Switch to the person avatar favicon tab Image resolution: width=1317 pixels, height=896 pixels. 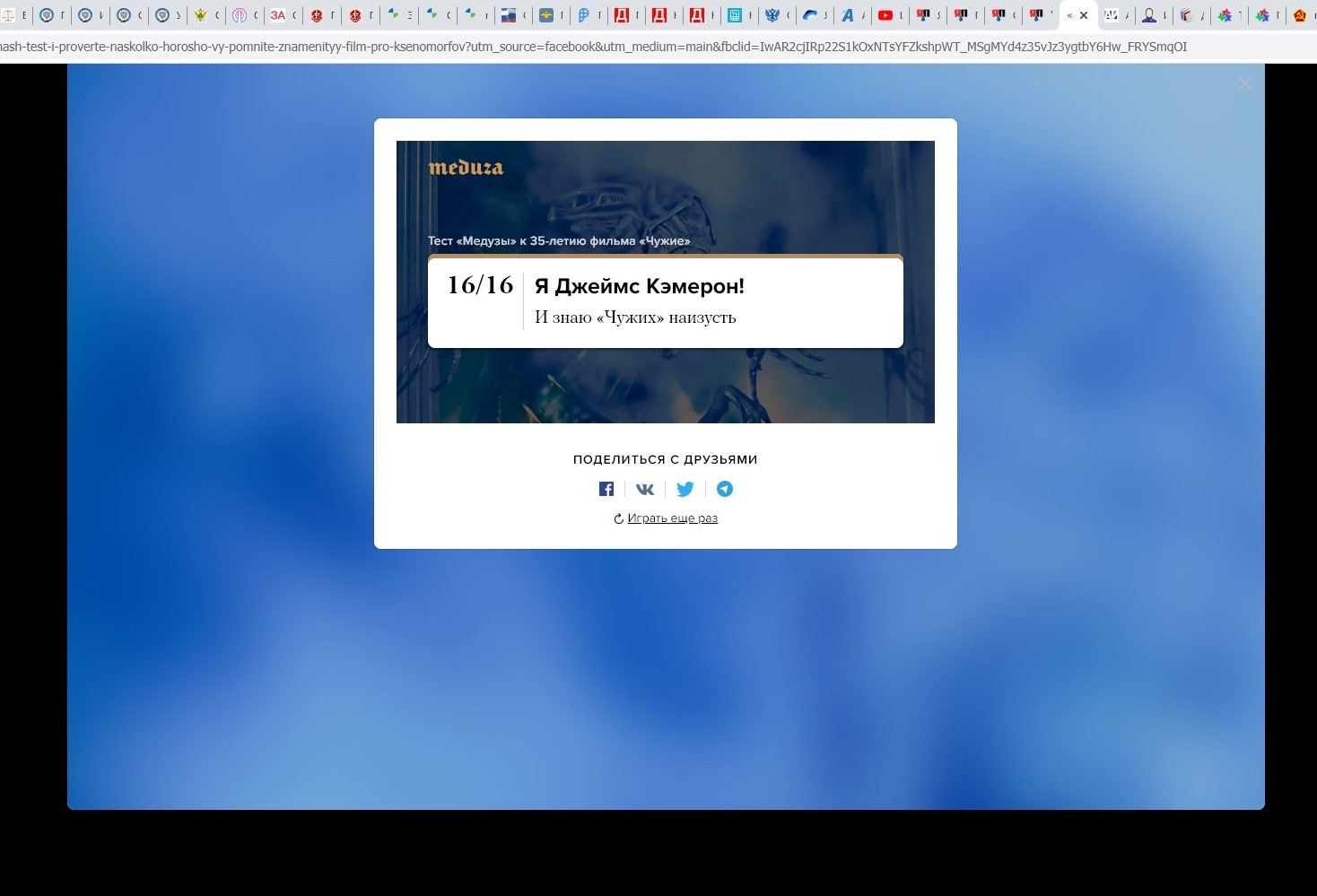[x=1149, y=15]
